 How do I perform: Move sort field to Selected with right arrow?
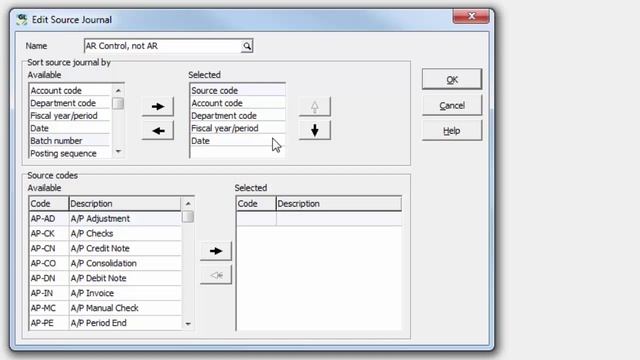point(158,107)
